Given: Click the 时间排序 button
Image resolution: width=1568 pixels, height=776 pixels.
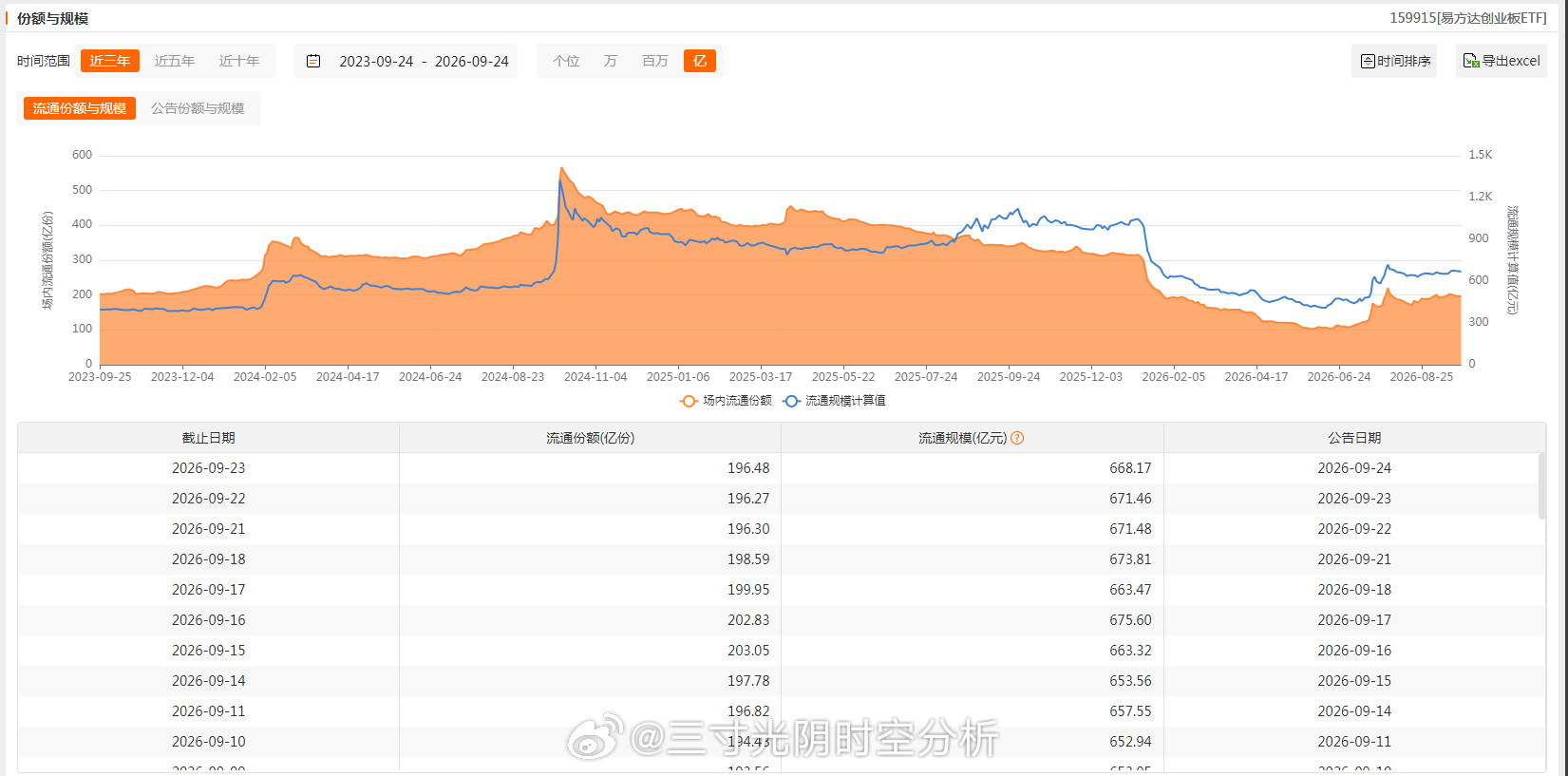Looking at the screenshot, I should coord(1394,61).
